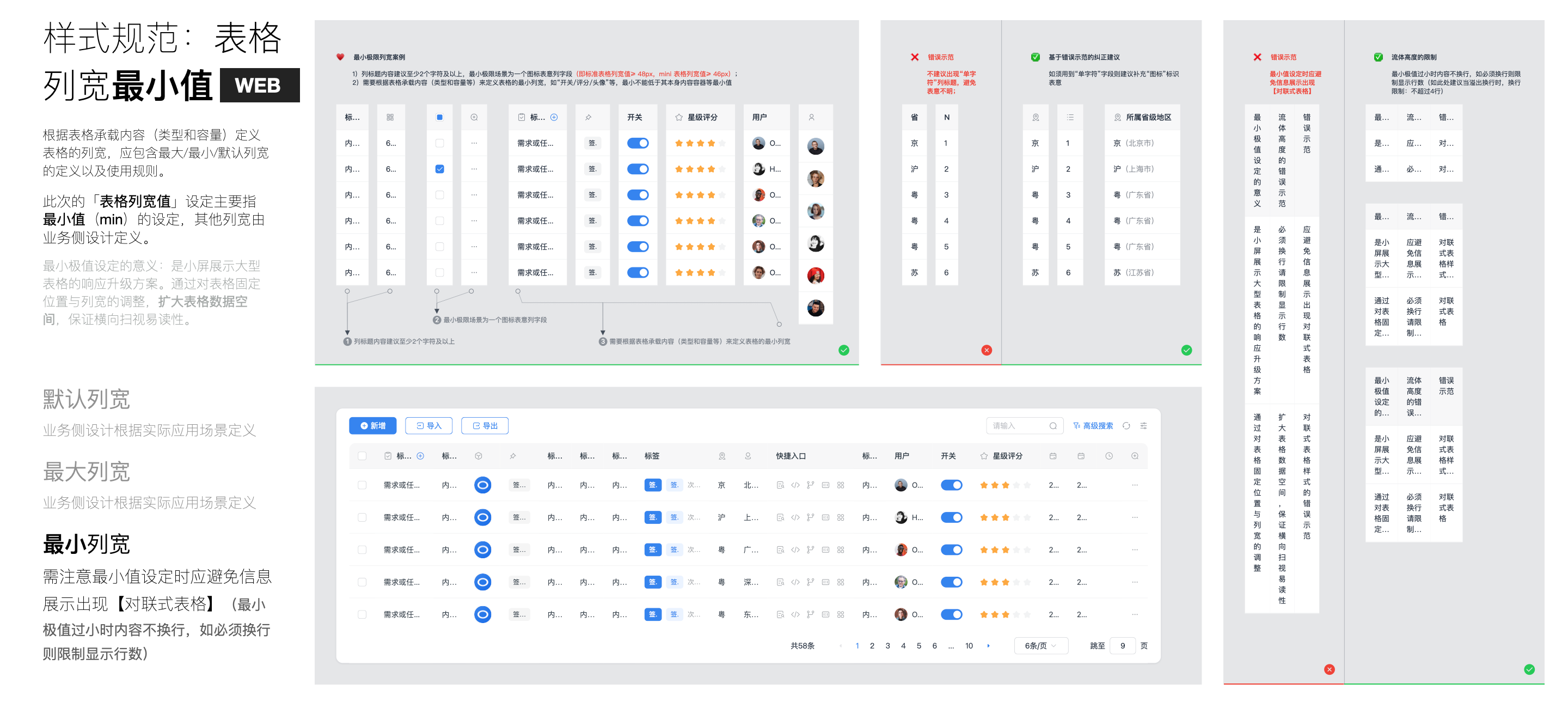Click the plus-circle icon beside the first column title
This screenshot has height=708, width=1568.
420,456
